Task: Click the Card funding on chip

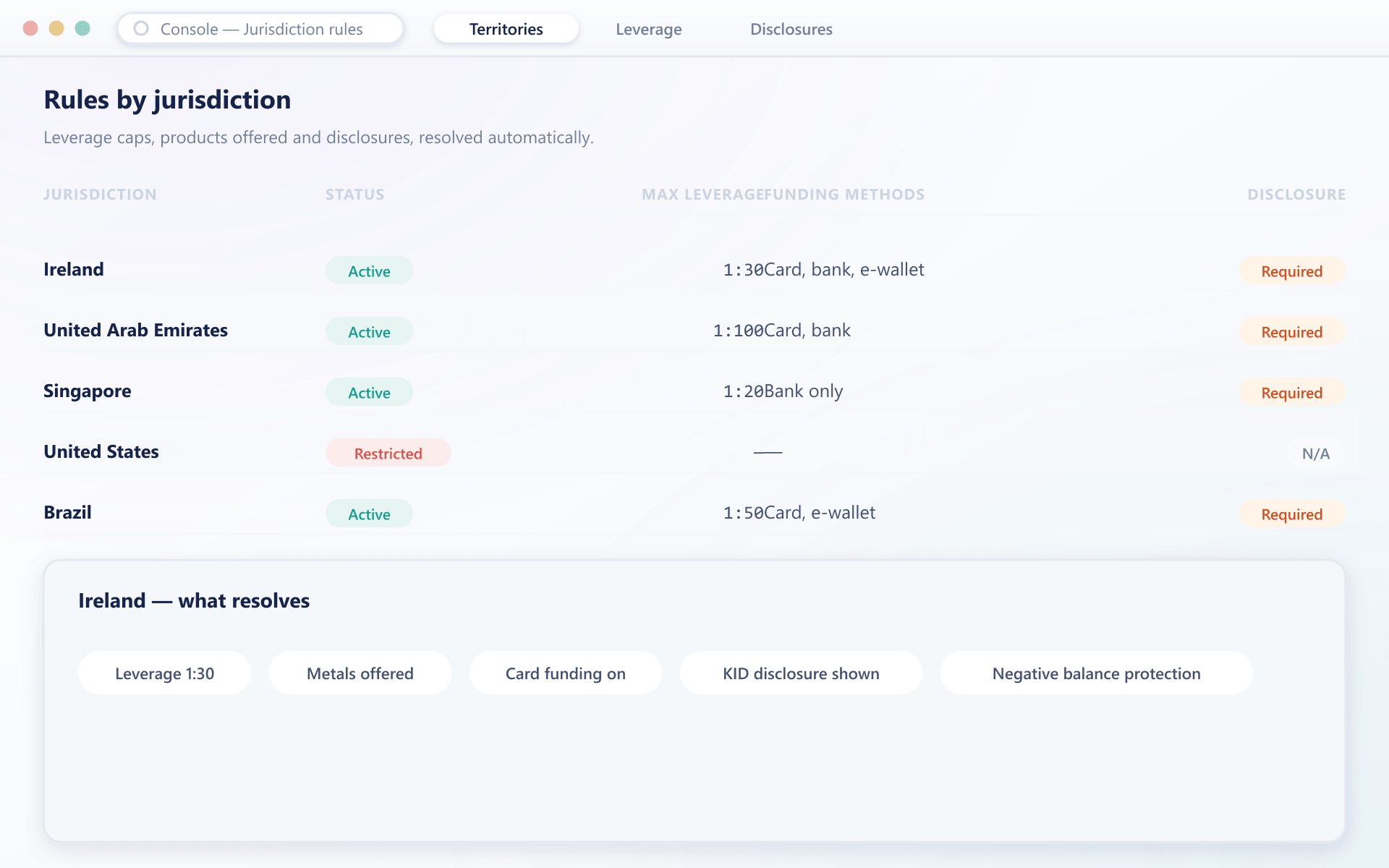Action: [566, 673]
